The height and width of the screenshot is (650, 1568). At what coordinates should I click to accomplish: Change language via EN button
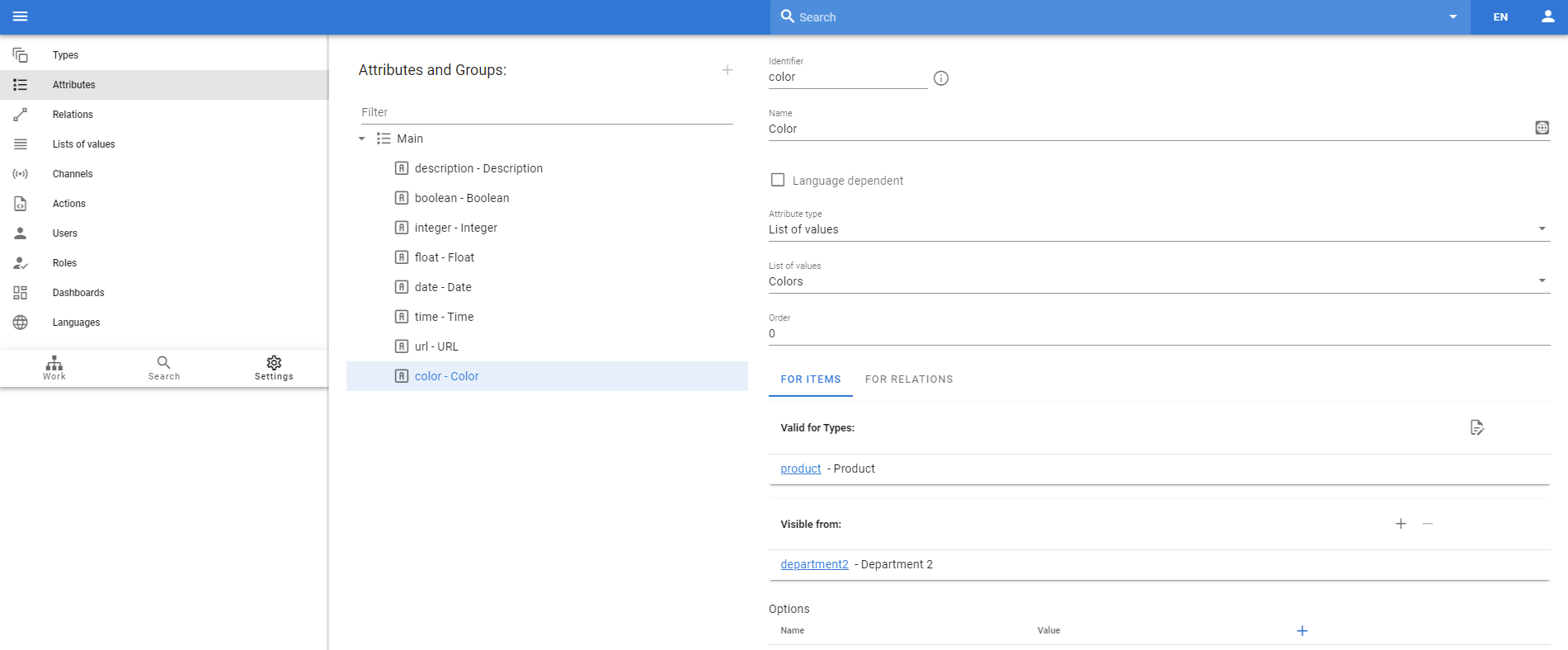click(1500, 16)
